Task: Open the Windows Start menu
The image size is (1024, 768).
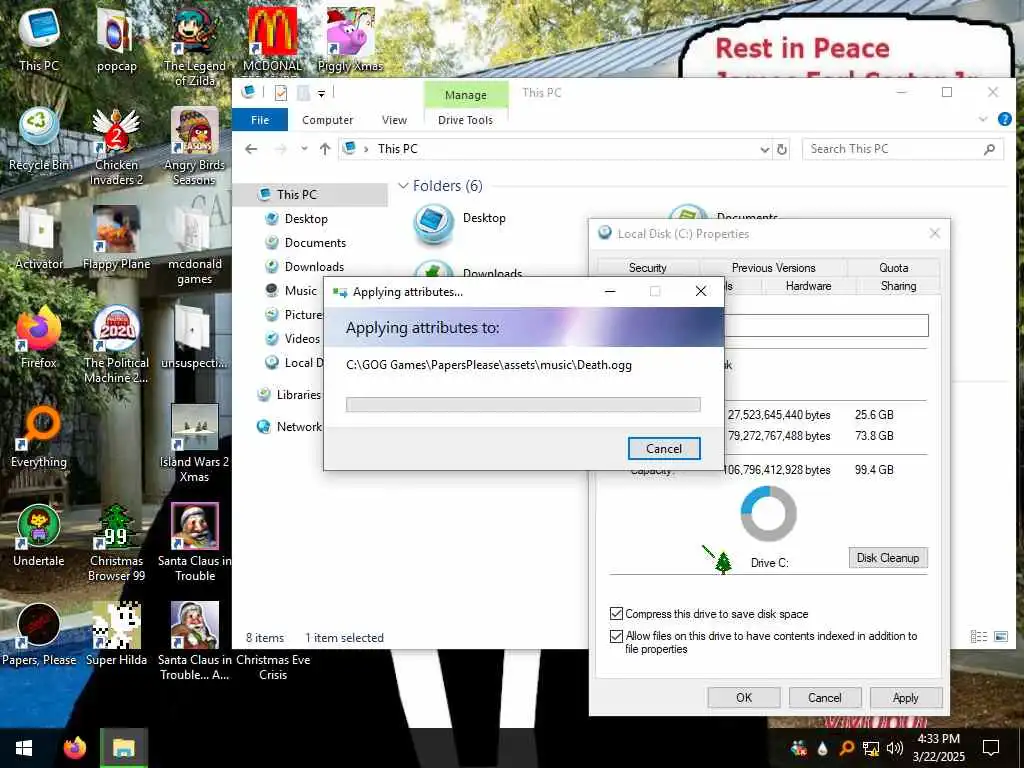Action: pyautogui.click(x=24, y=748)
